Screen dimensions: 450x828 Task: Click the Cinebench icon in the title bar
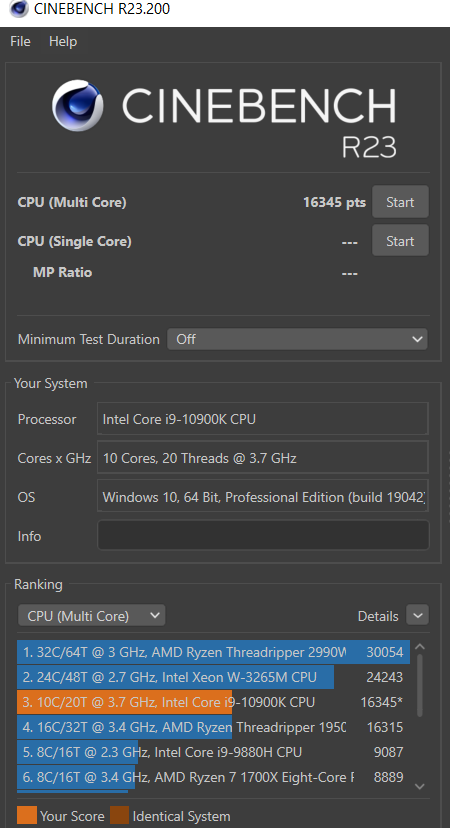(18, 8)
